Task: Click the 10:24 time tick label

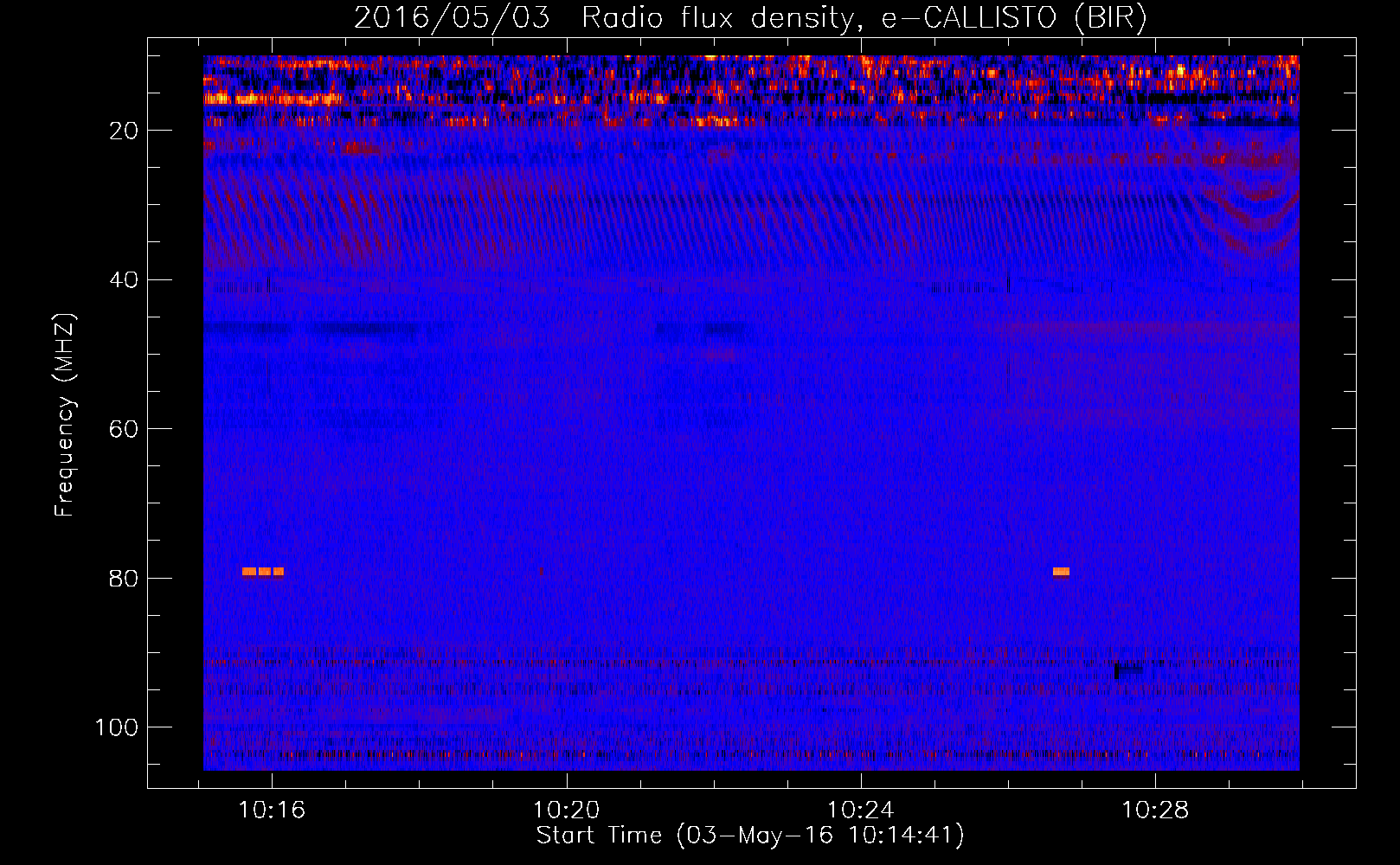Action: 861,811
